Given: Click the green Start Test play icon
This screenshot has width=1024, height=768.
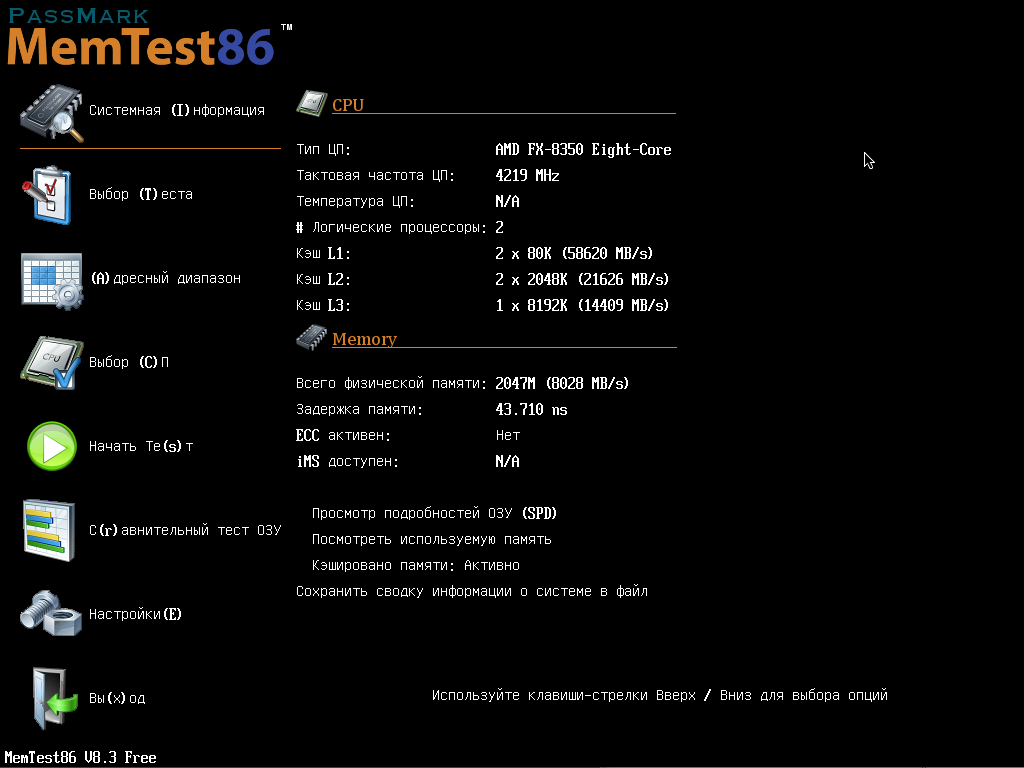Looking at the screenshot, I should pos(52,446).
